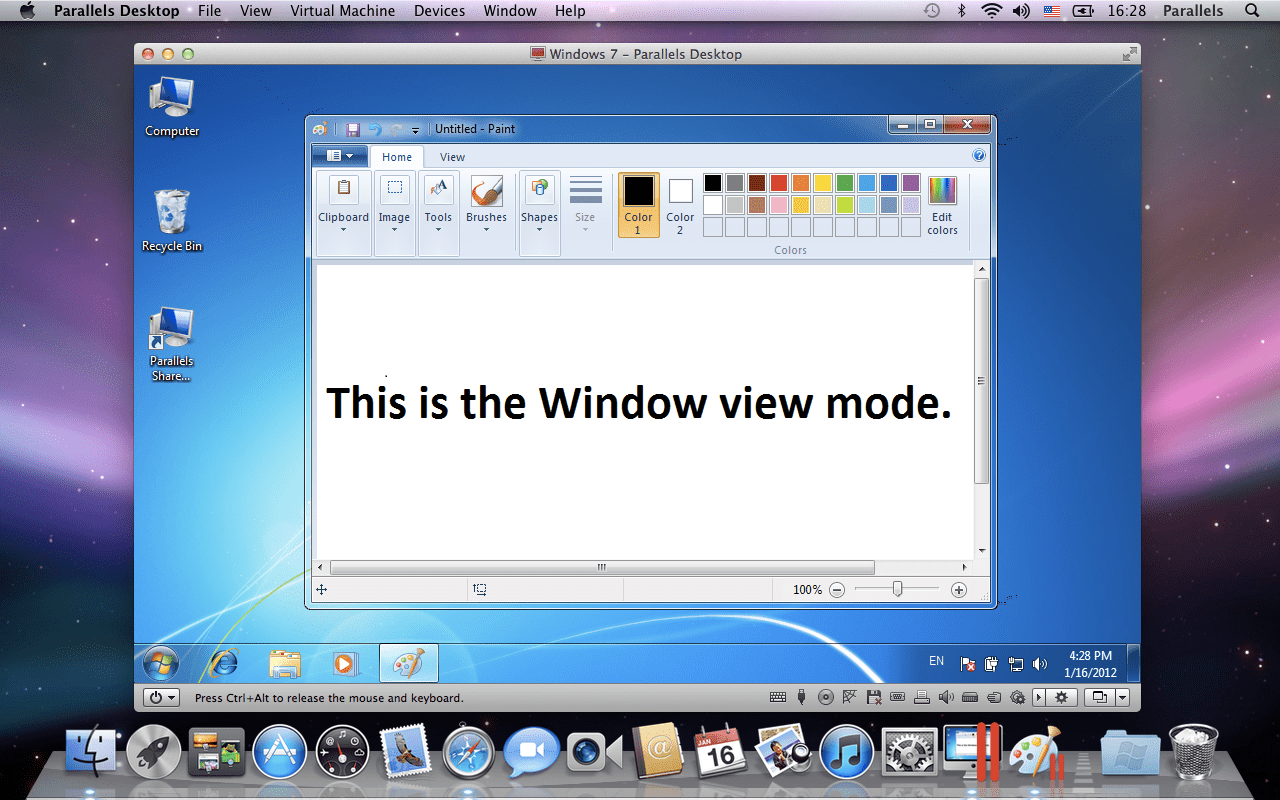Open Windows Explorer folder on the taskbar
This screenshot has height=800, width=1280.
(285, 663)
